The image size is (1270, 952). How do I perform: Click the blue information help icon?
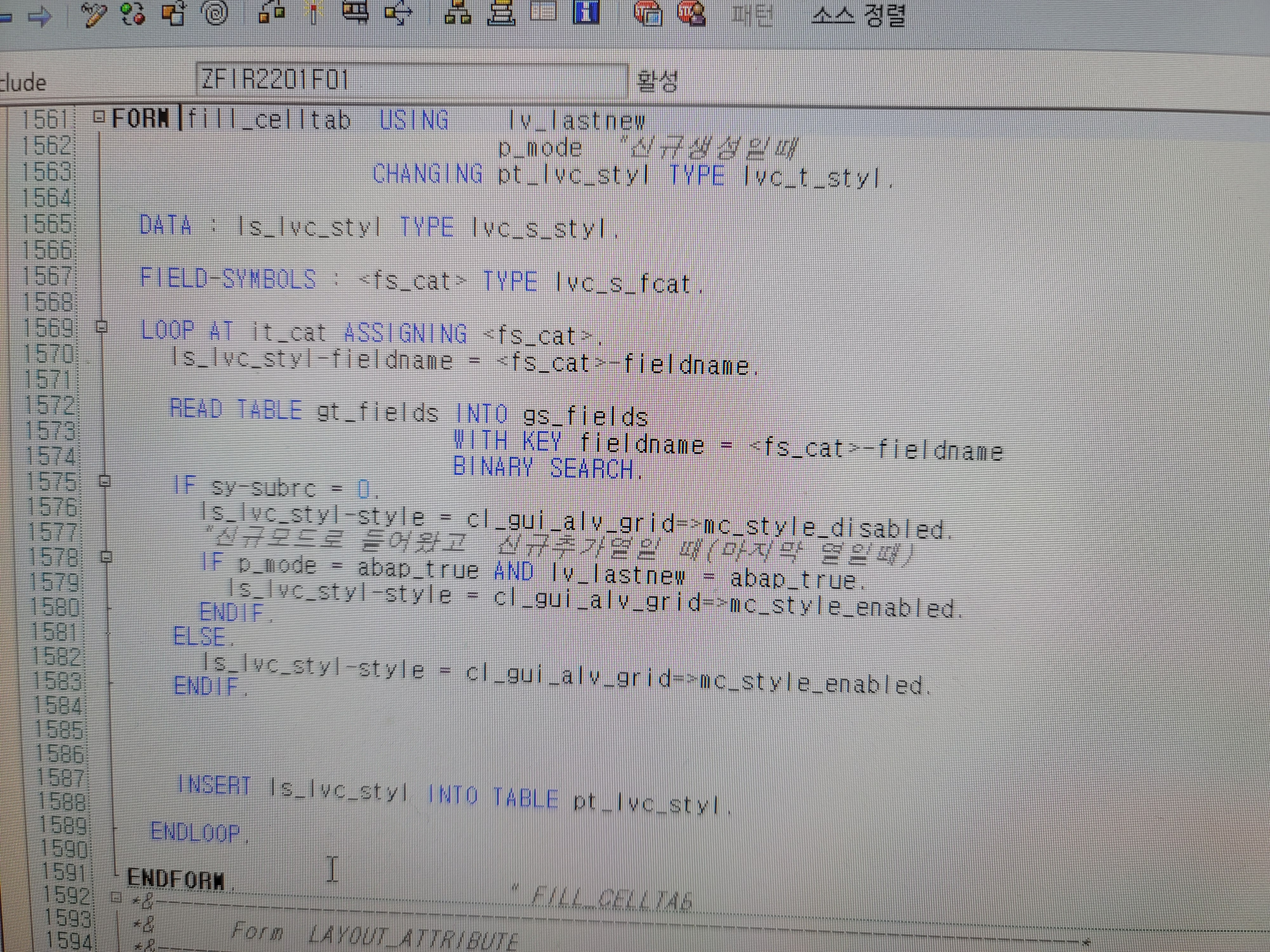(586, 11)
